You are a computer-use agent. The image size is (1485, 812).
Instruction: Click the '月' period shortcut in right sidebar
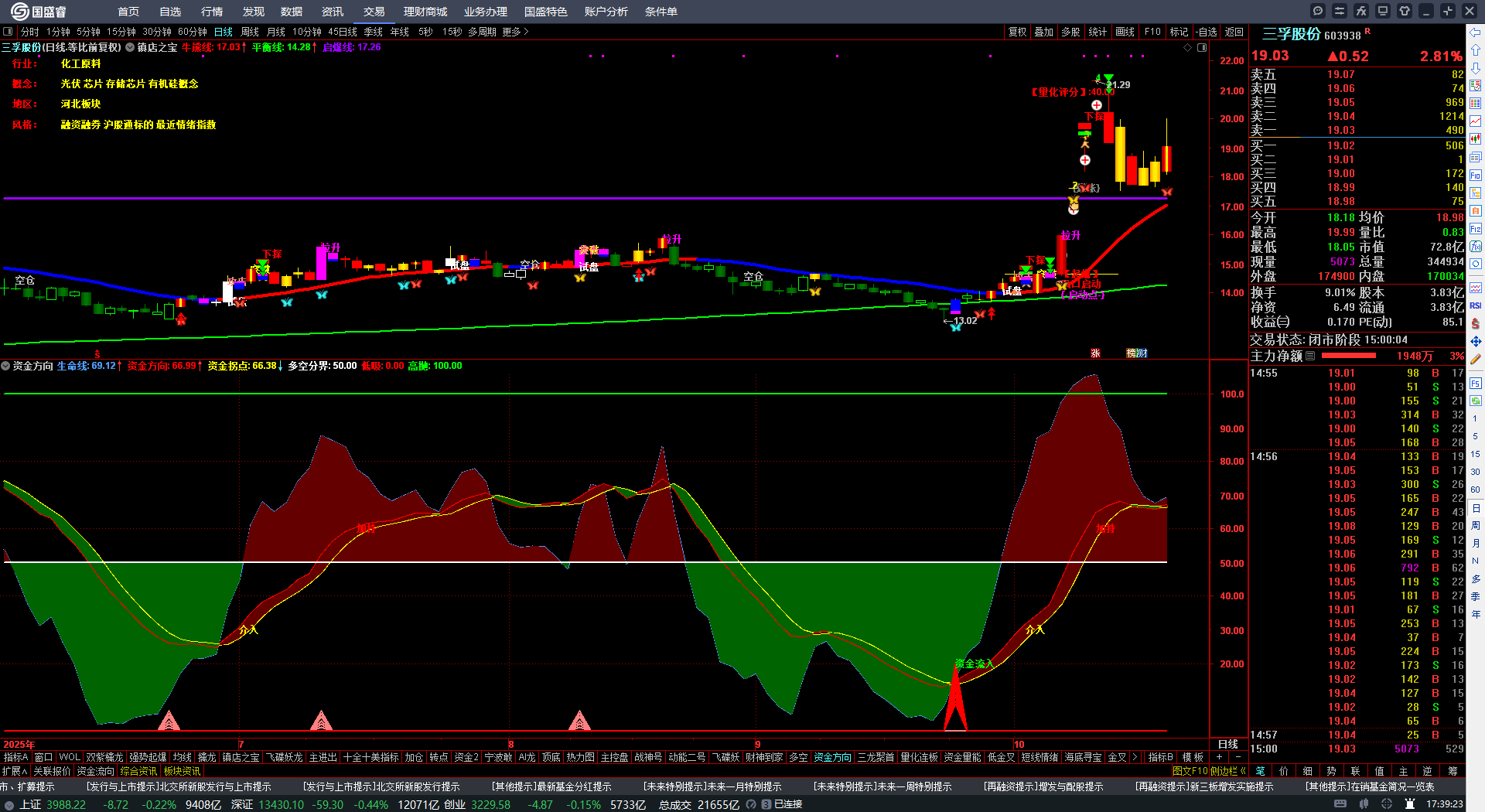pyautogui.click(x=1476, y=544)
